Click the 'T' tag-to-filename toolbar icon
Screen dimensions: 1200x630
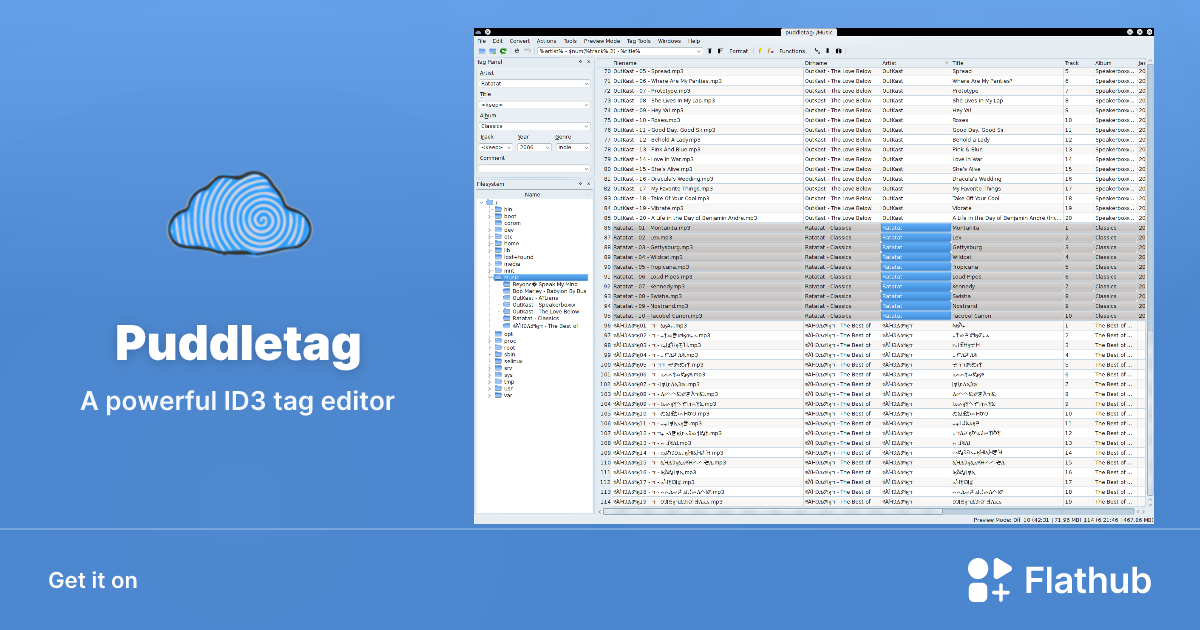709,51
